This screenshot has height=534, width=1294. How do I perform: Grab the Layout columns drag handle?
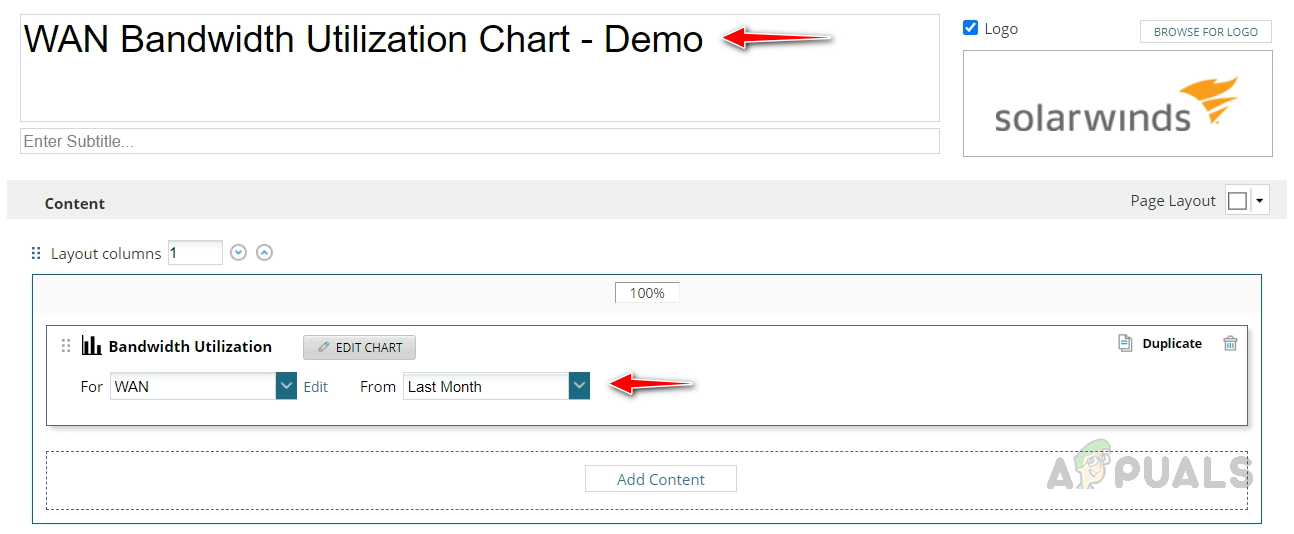(x=37, y=253)
